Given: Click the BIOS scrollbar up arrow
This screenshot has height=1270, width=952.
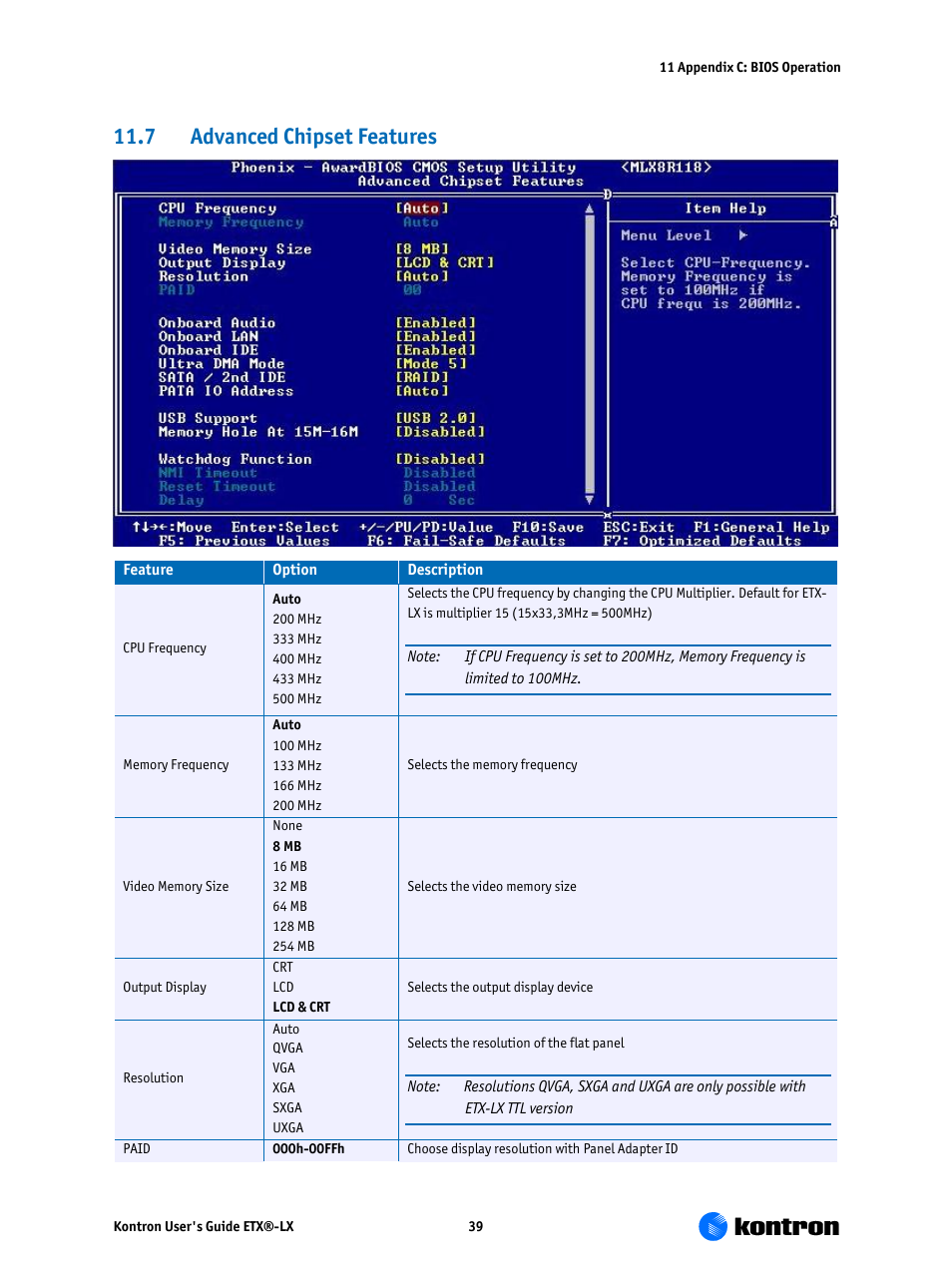Looking at the screenshot, I should (x=590, y=209).
